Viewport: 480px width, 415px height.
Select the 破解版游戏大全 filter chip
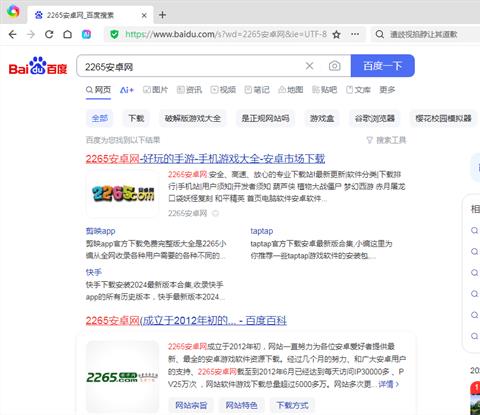point(193,118)
